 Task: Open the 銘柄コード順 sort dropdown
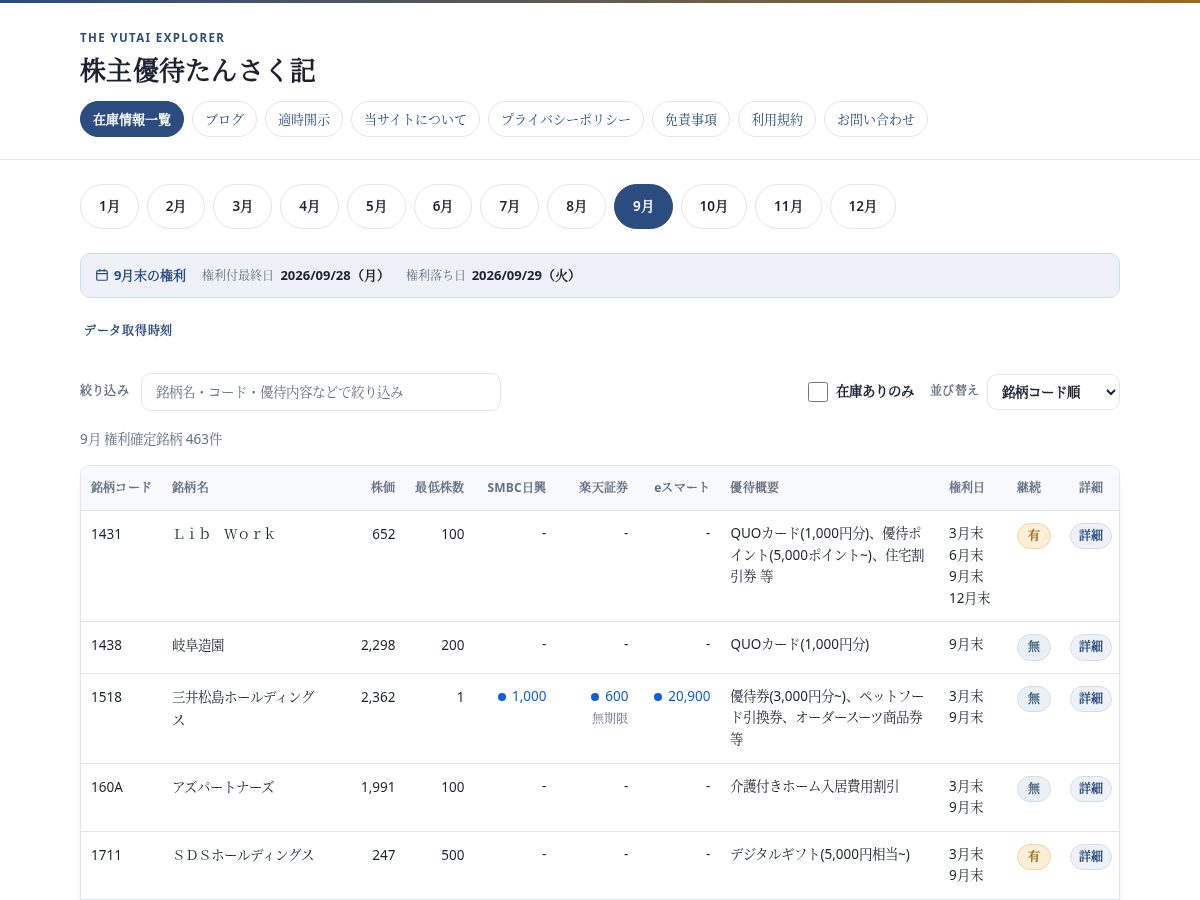click(x=1053, y=392)
